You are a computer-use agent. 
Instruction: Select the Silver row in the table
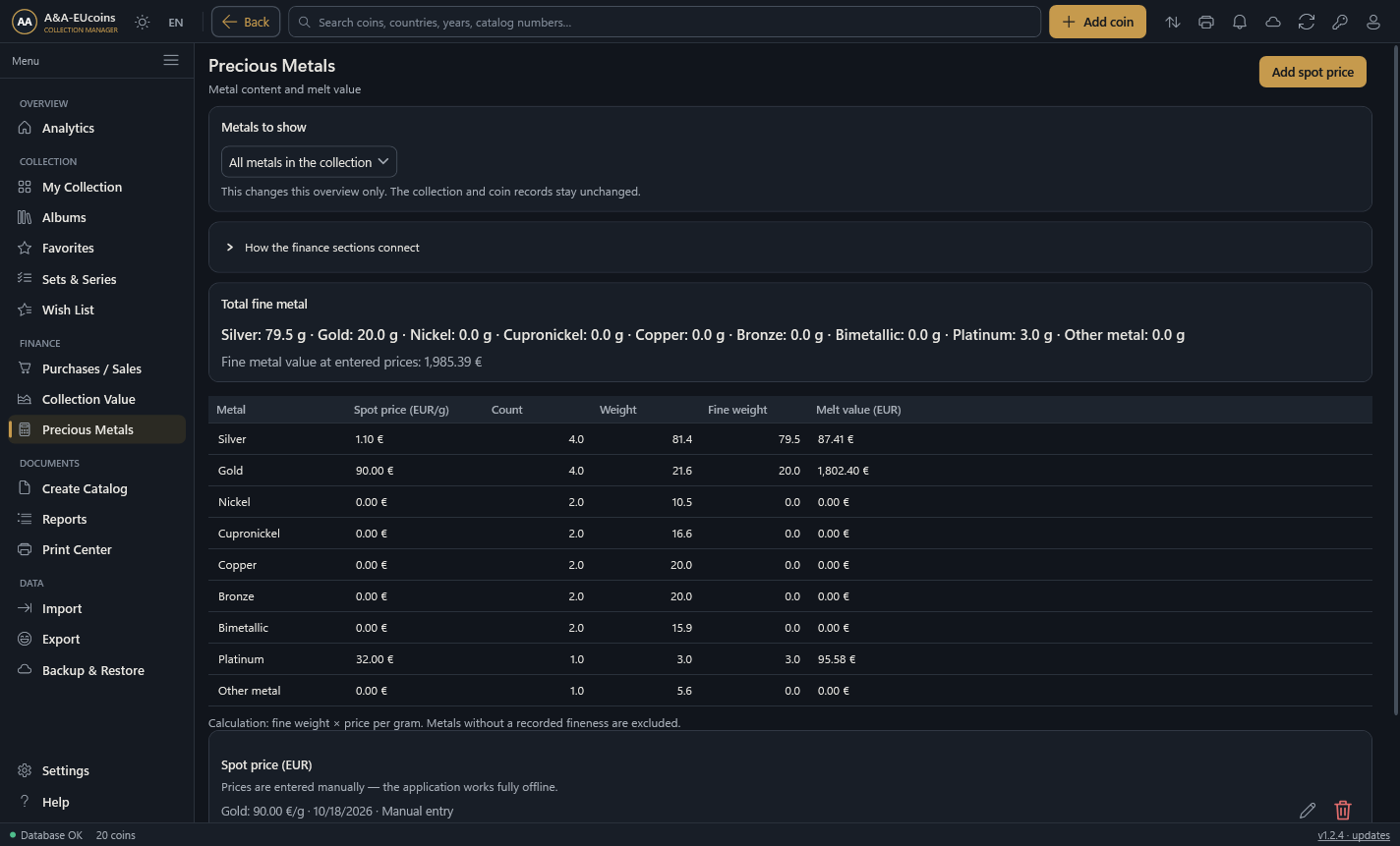coord(789,439)
